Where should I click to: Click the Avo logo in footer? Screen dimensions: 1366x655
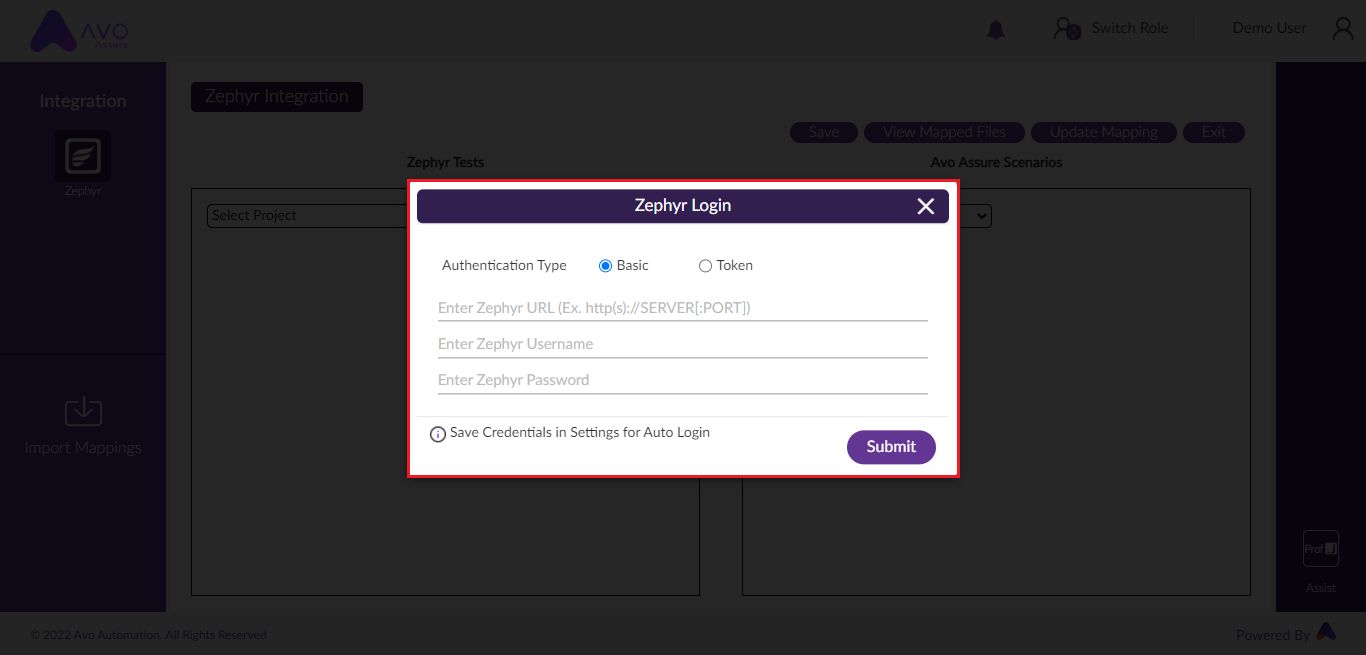click(x=1326, y=631)
